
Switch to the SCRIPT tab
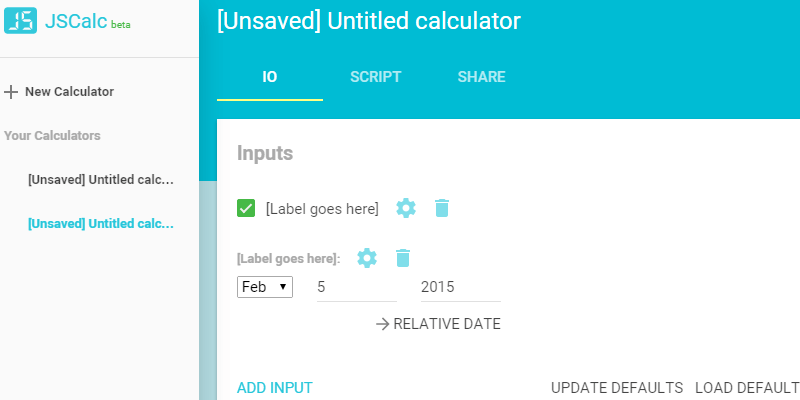376,77
